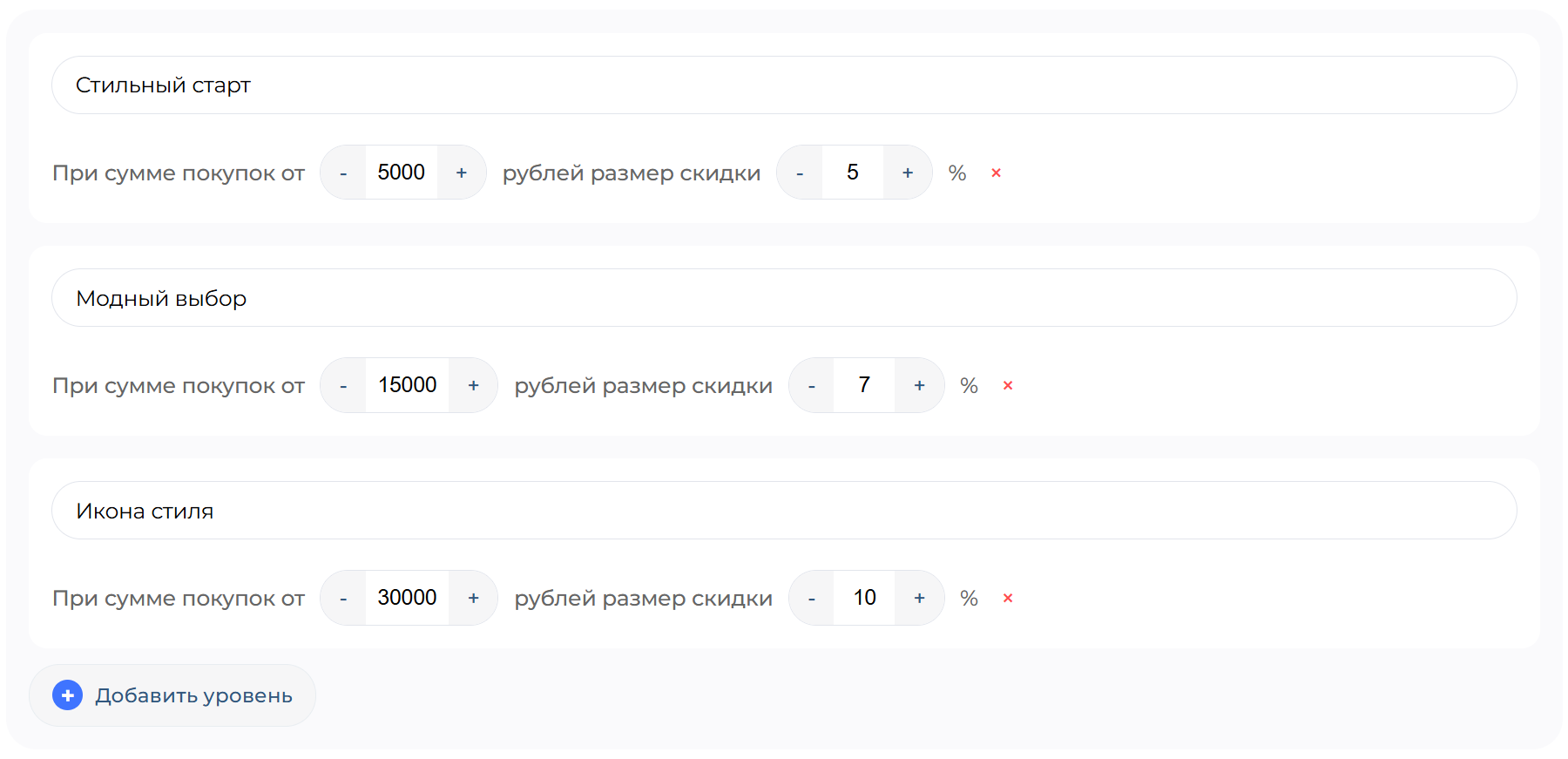The width and height of the screenshot is (1568, 759).
Task: Decrease the 5 percent discount with minus
Action: point(800,173)
